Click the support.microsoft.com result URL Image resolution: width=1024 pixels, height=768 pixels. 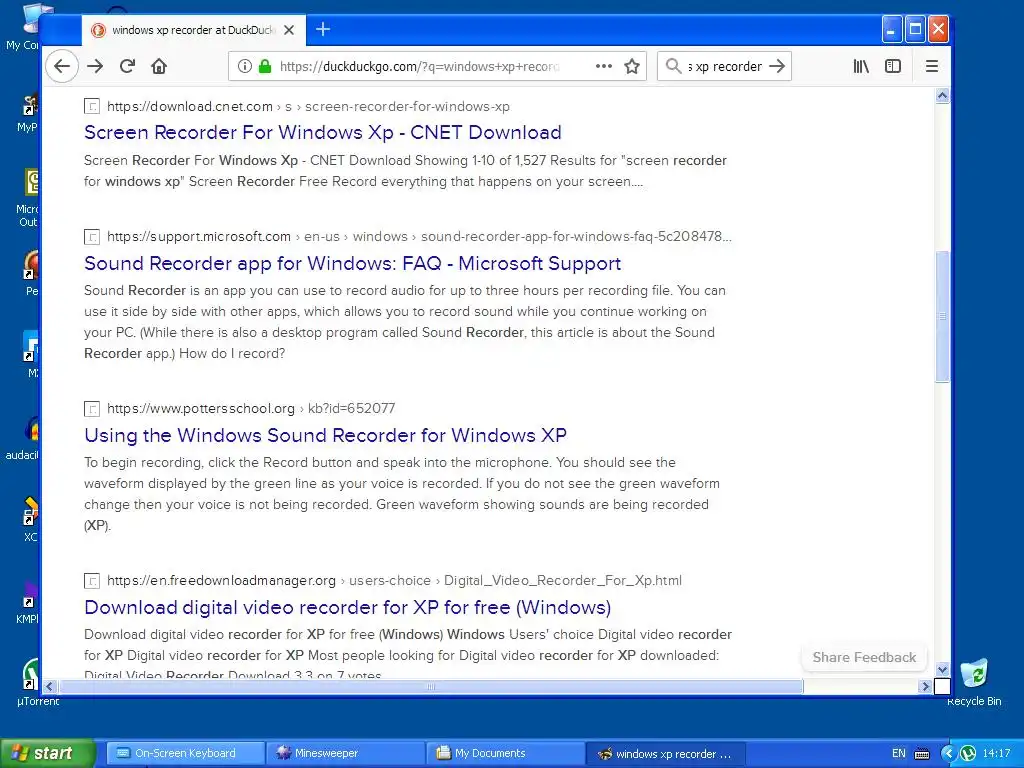click(419, 236)
